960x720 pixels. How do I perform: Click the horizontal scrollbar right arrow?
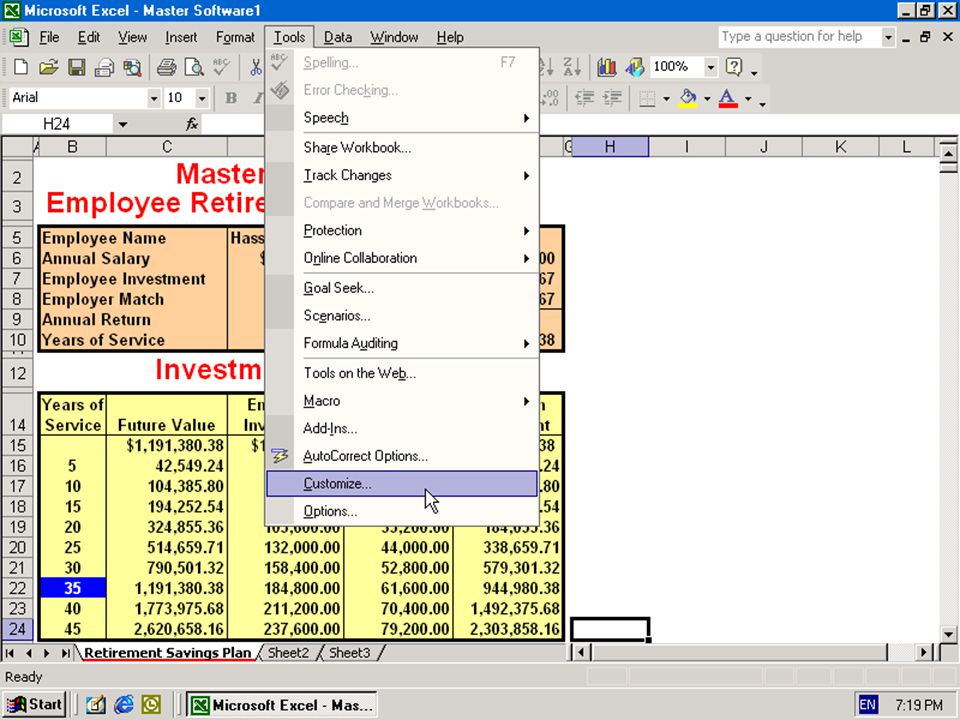[x=924, y=653]
